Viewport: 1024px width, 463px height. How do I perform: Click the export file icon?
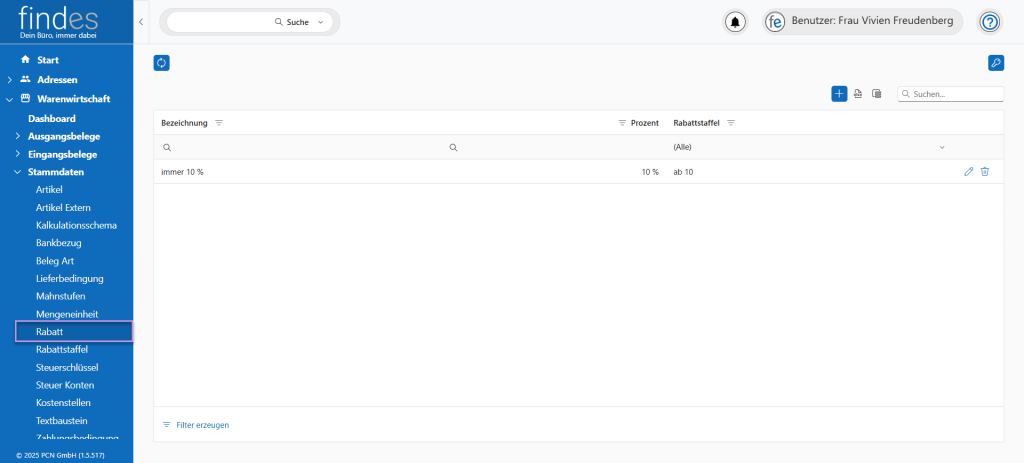pos(858,94)
